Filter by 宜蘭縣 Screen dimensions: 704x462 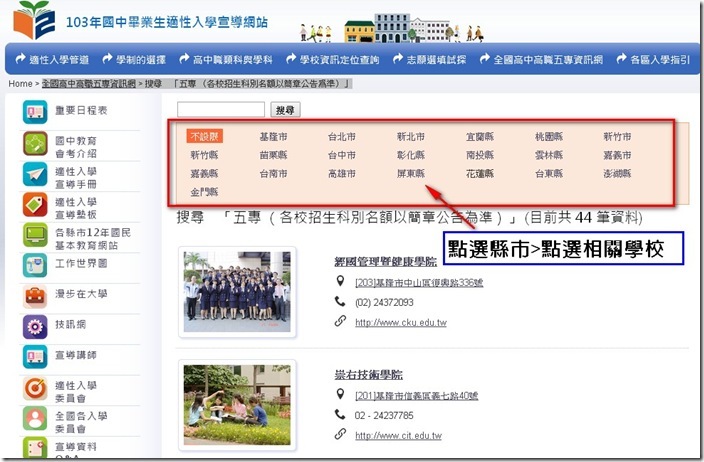coord(480,136)
